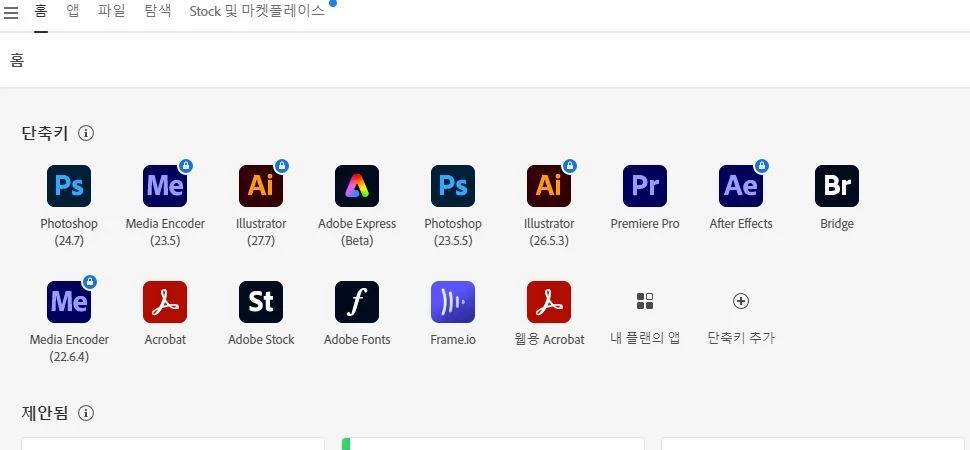Open 내 플랜의 앱 grid icon

click(645, 301)
